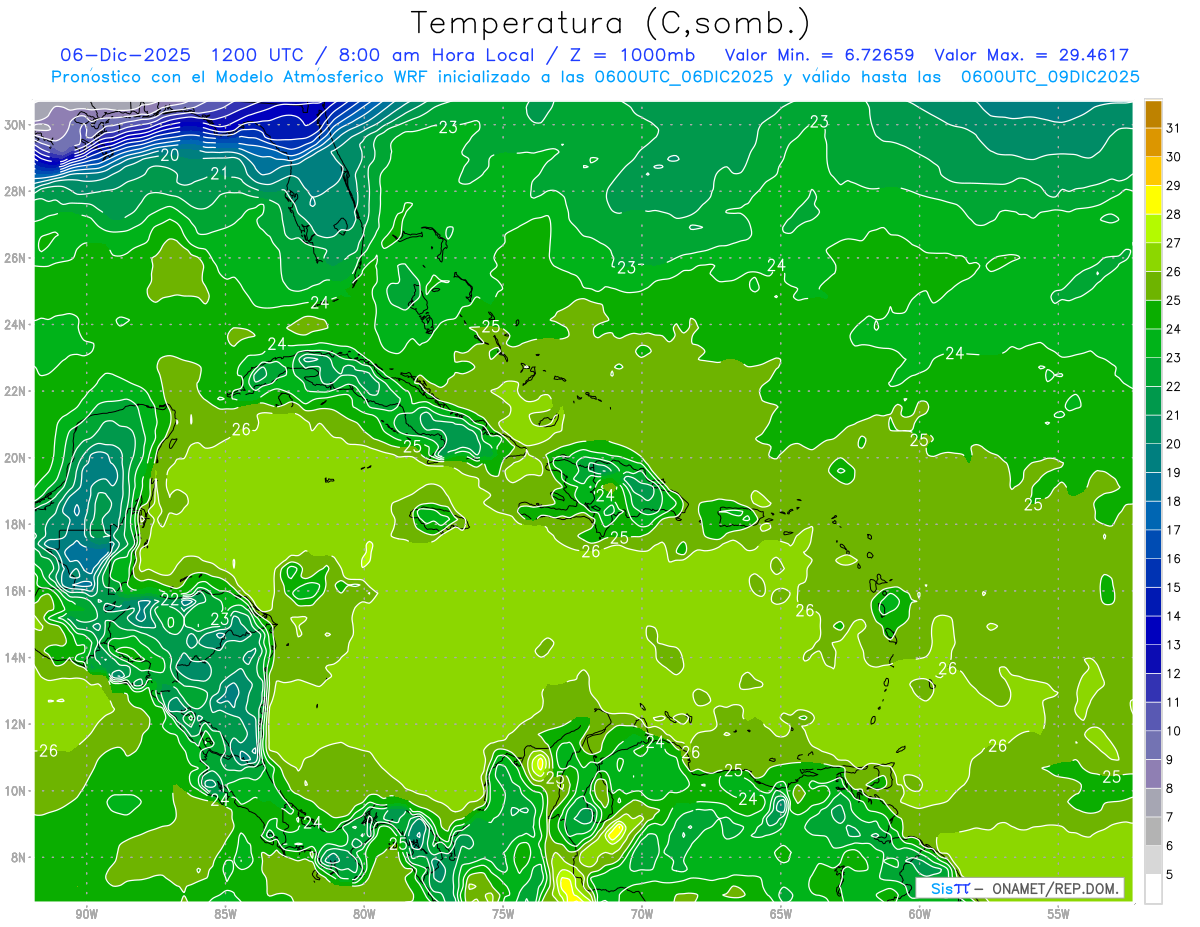The width and height of the screenshot is (1200, 927).
Task: Click the teal legend swatch between 19 and 20
Action: tap(1153, 458)
